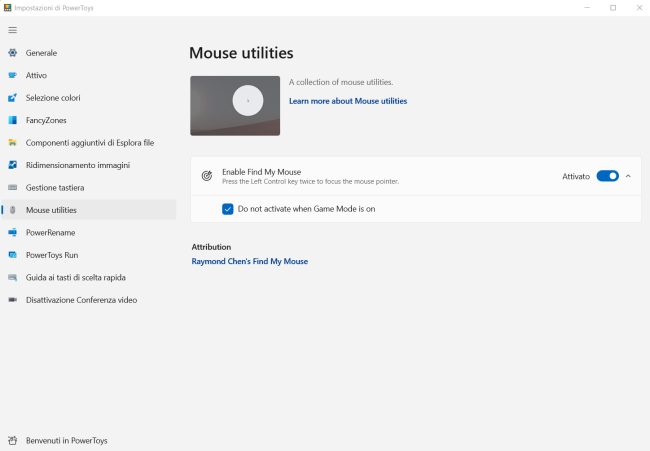650x451 pixels.
Task: Select Mouse utilities in sidebar
Action: pyautogui.click(x=88, y=210)
